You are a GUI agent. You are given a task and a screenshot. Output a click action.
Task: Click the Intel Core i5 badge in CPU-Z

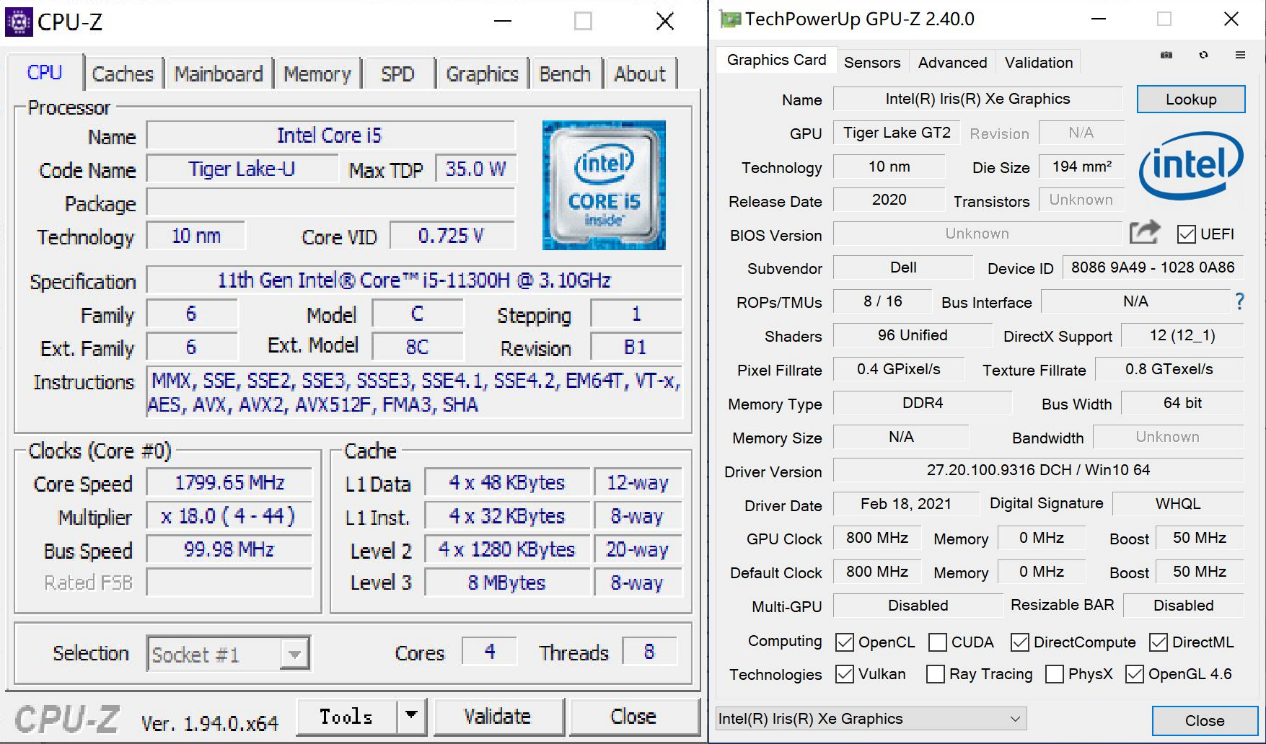click(604, 185)
